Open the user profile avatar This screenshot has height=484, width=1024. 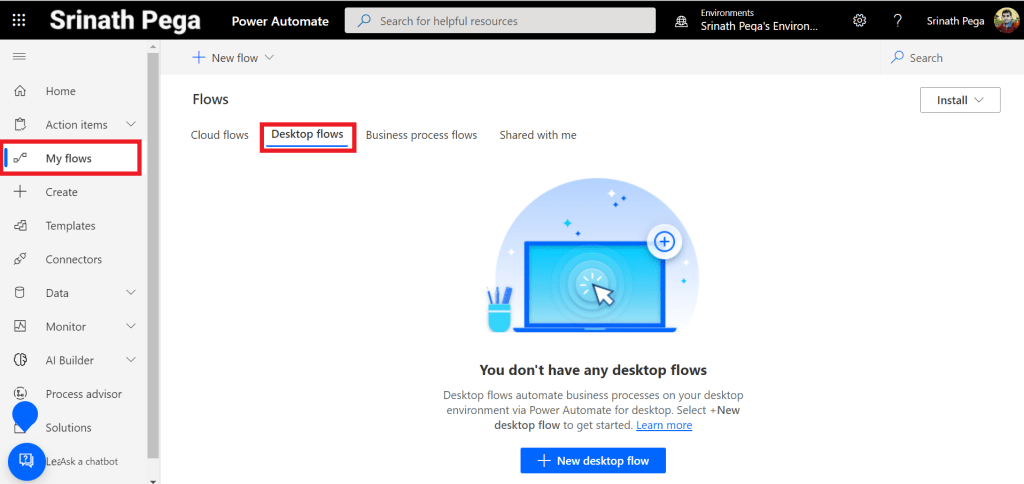1006,21
